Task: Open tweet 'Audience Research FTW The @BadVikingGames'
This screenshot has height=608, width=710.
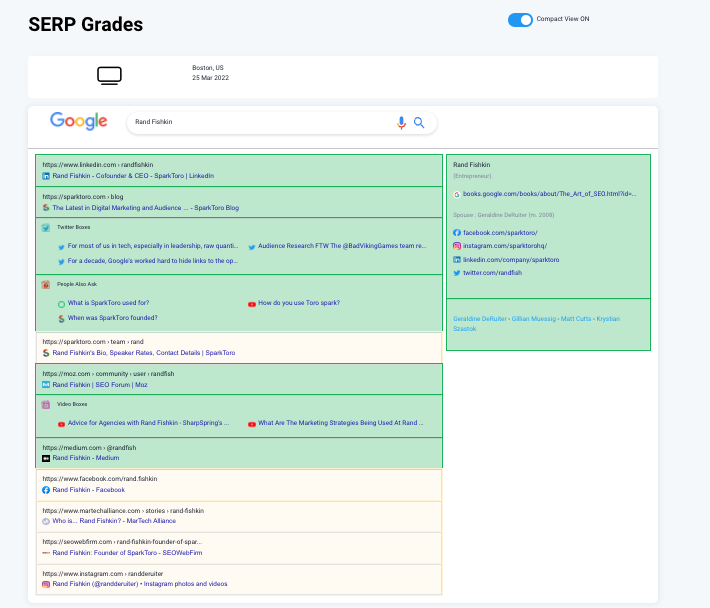Action: (342, 246)
